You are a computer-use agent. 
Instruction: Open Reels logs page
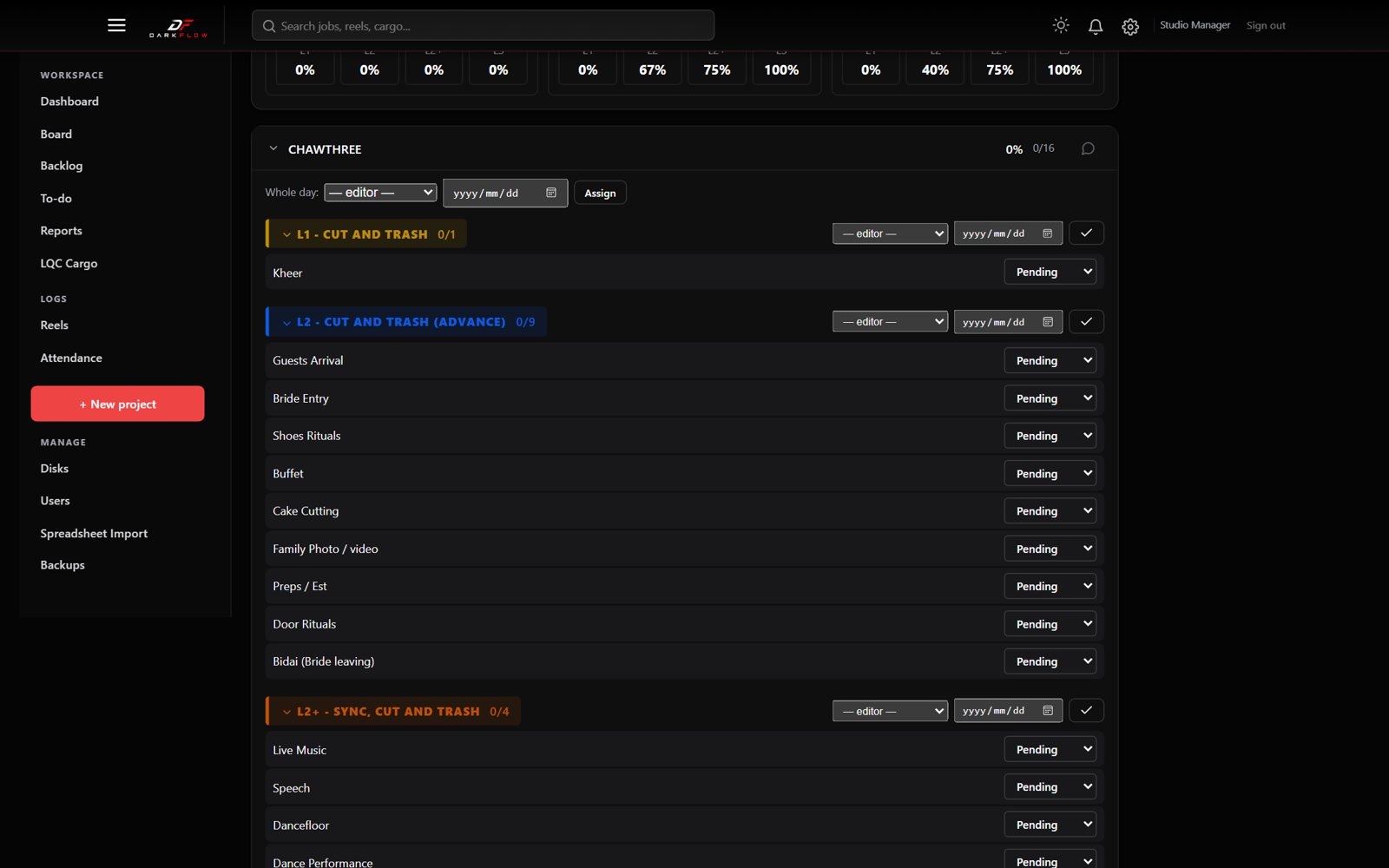[x=54, y=325]
